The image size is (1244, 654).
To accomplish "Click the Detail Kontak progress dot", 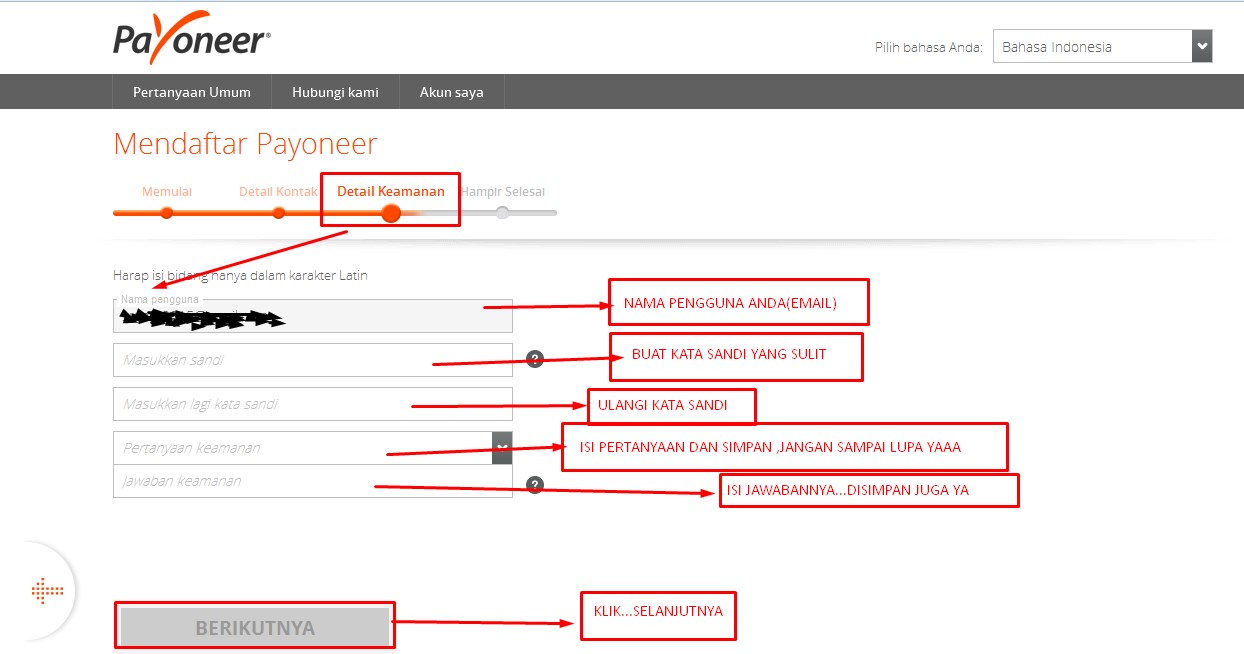I will pyautogui.click(x=279, y=212).
